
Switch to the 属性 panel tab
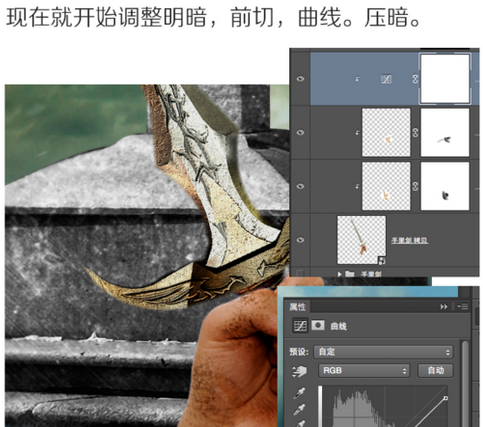(x=297, y=306)
